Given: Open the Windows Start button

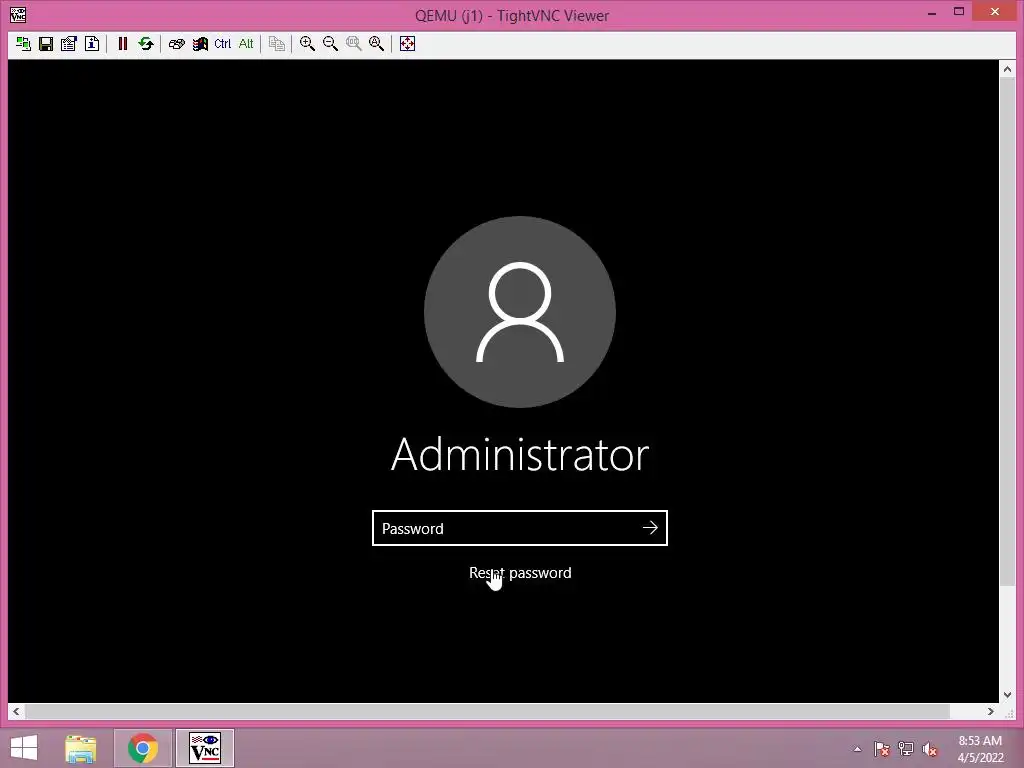Looking at the screenshot, I should (x=24, y=748).
